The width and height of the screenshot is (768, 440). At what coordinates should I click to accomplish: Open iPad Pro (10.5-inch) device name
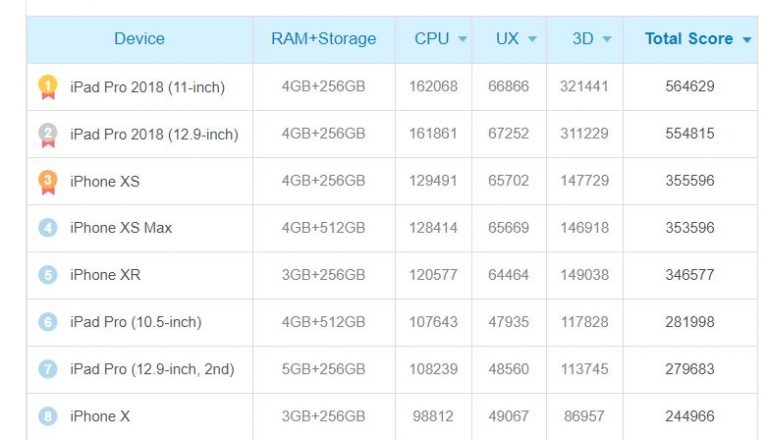click(136, 322)
